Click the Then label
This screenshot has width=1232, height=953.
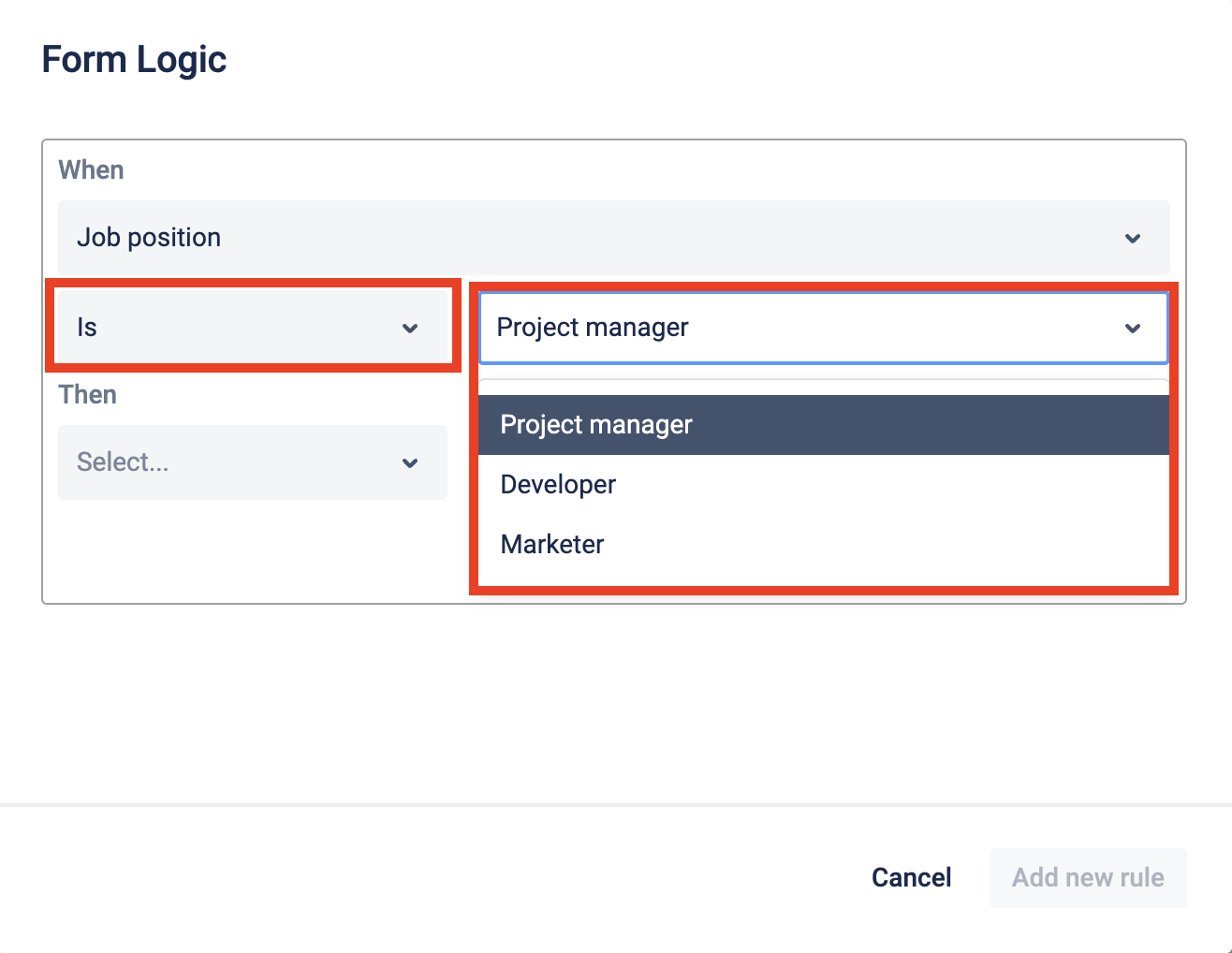[x=88, y=395]
